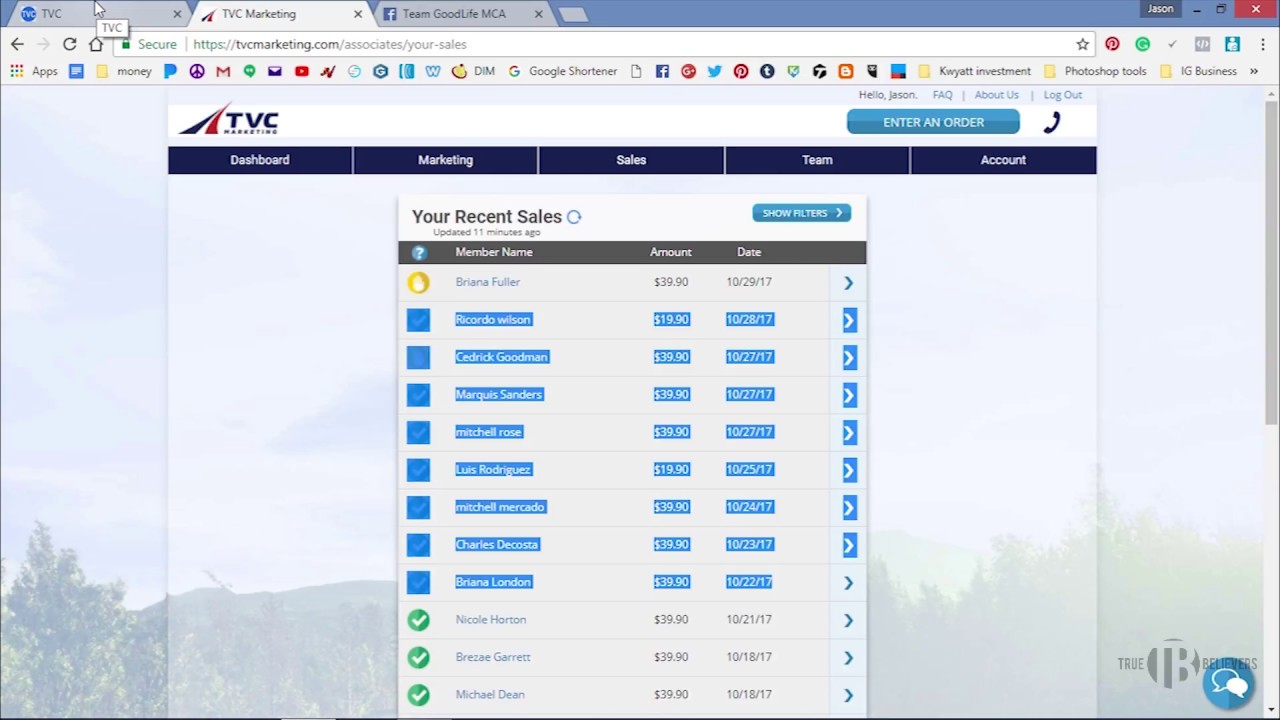Open the Dashboard menu

[x=260, y=160]
